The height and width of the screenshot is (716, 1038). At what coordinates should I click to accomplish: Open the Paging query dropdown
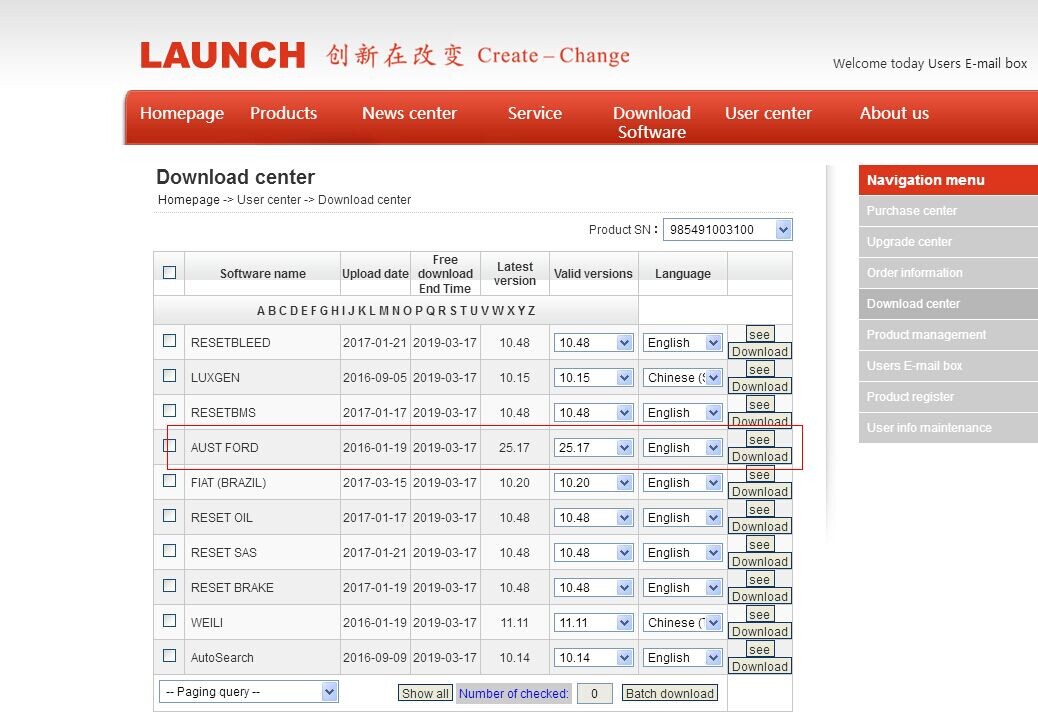[x=248, y=692]
